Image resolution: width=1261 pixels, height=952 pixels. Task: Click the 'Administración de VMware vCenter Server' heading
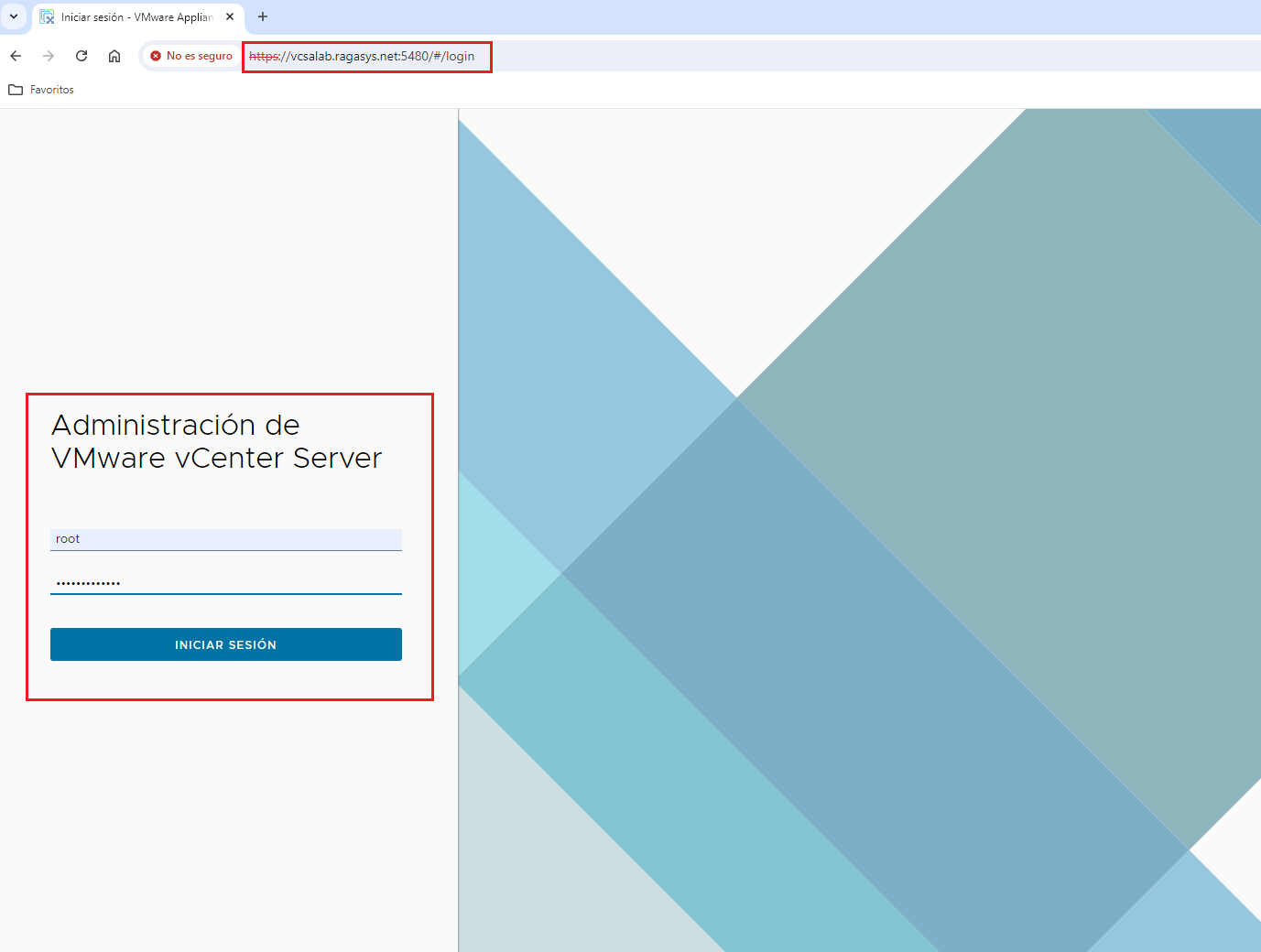216,441
